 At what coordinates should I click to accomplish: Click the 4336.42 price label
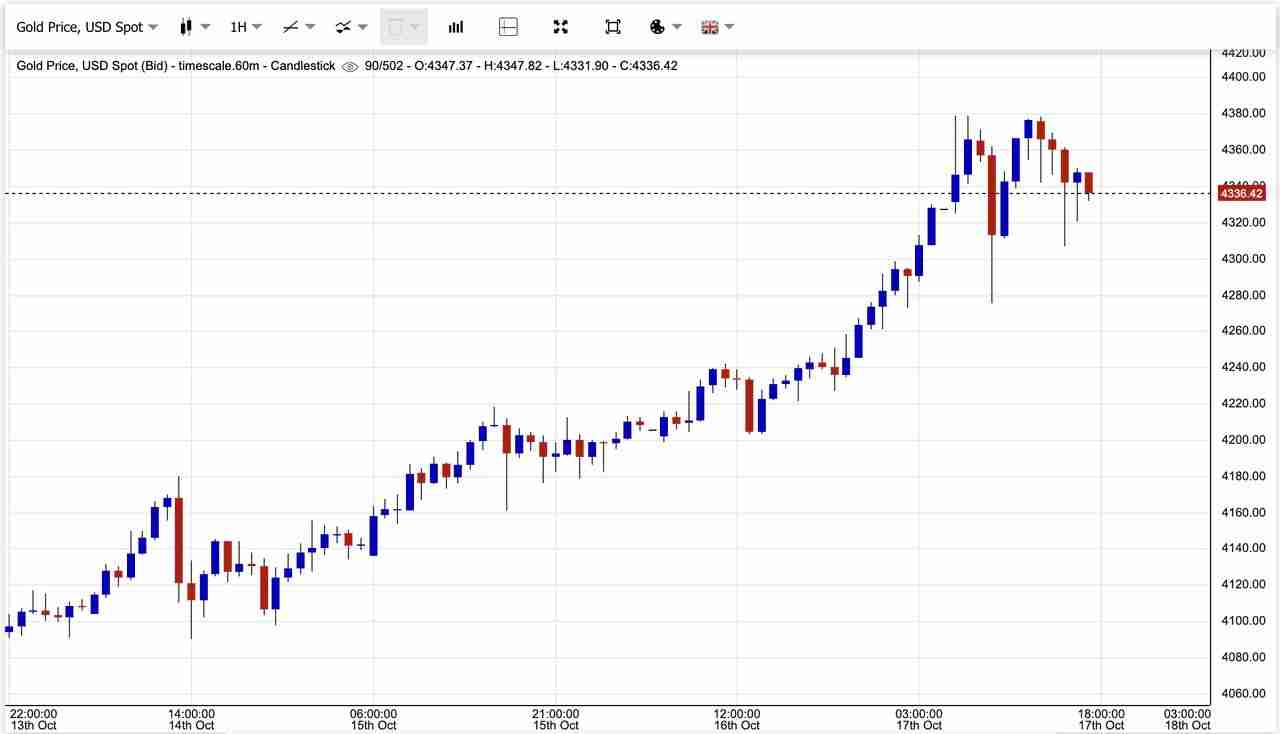click(1240, 193)
